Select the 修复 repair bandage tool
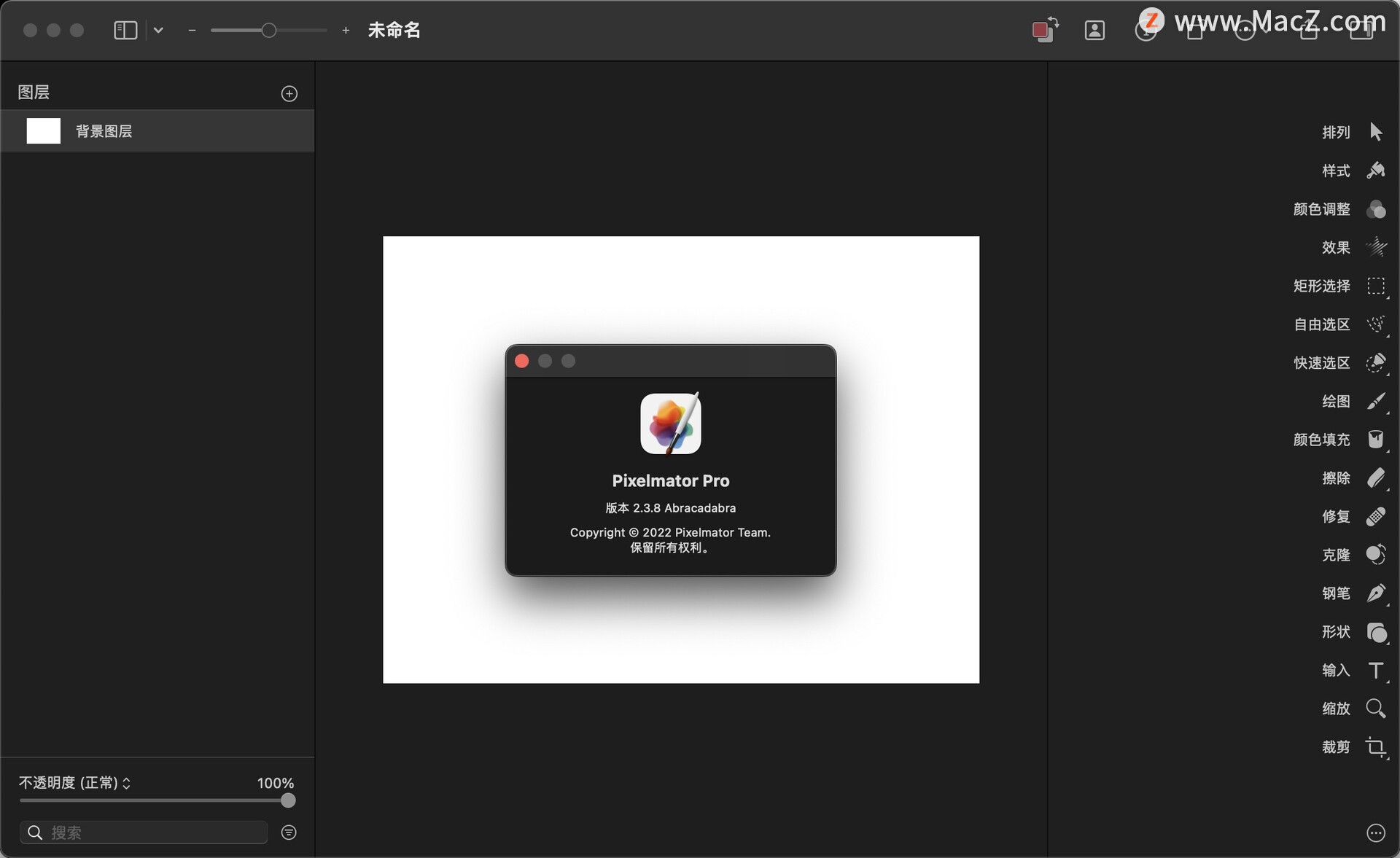The height and width of the screenshot is (858, 1400). click(x=1375, y=516)
